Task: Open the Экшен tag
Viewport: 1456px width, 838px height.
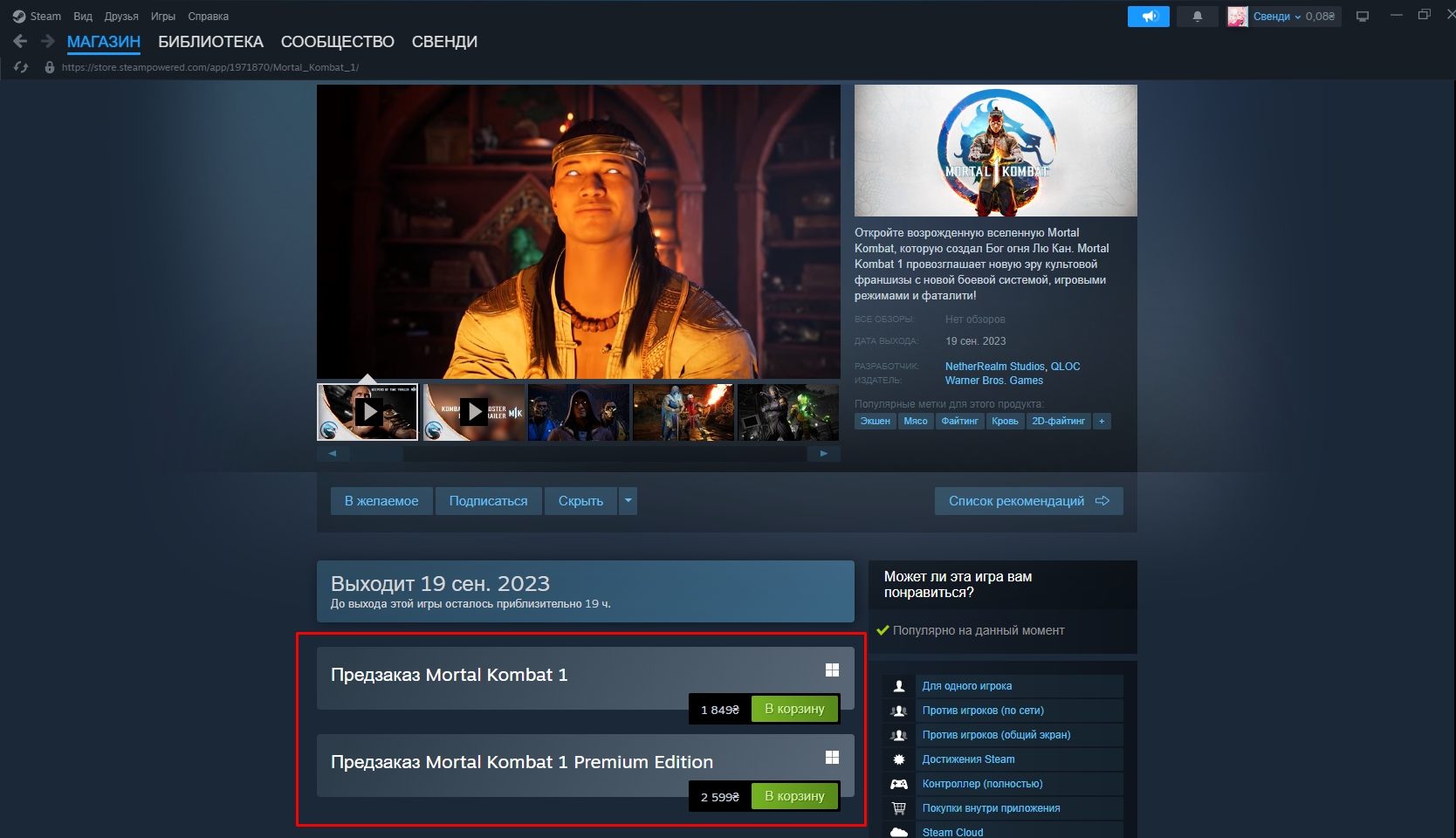Action: 876,422
